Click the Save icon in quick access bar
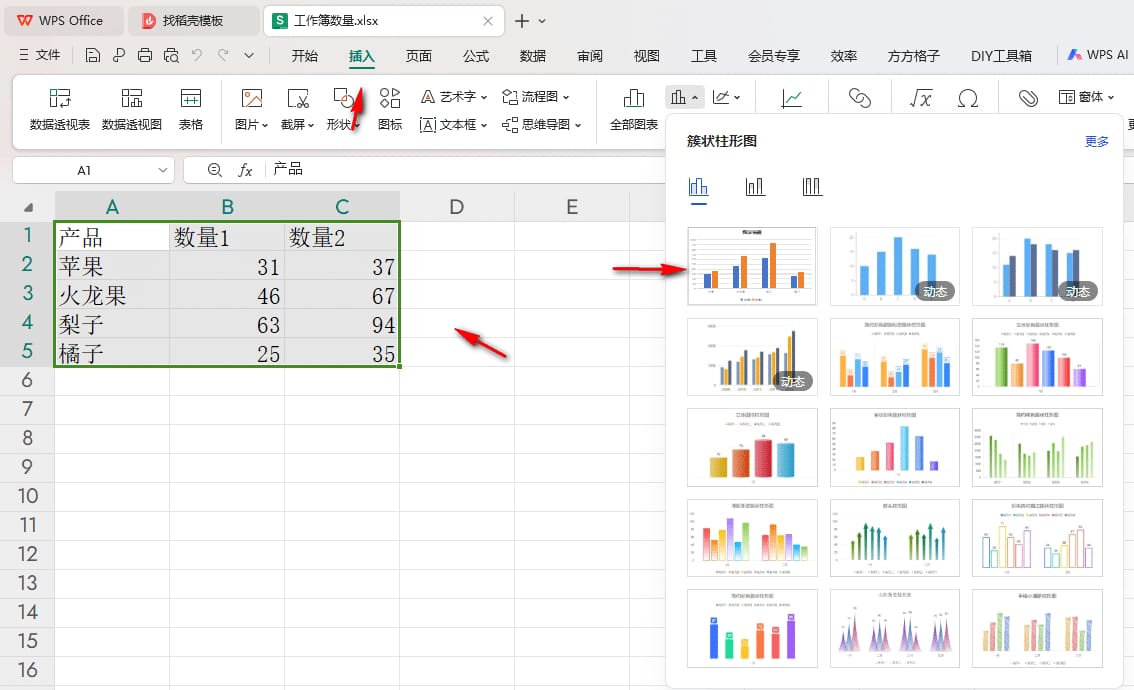This screenshot has width=1134, height=690. click(93, 55)
